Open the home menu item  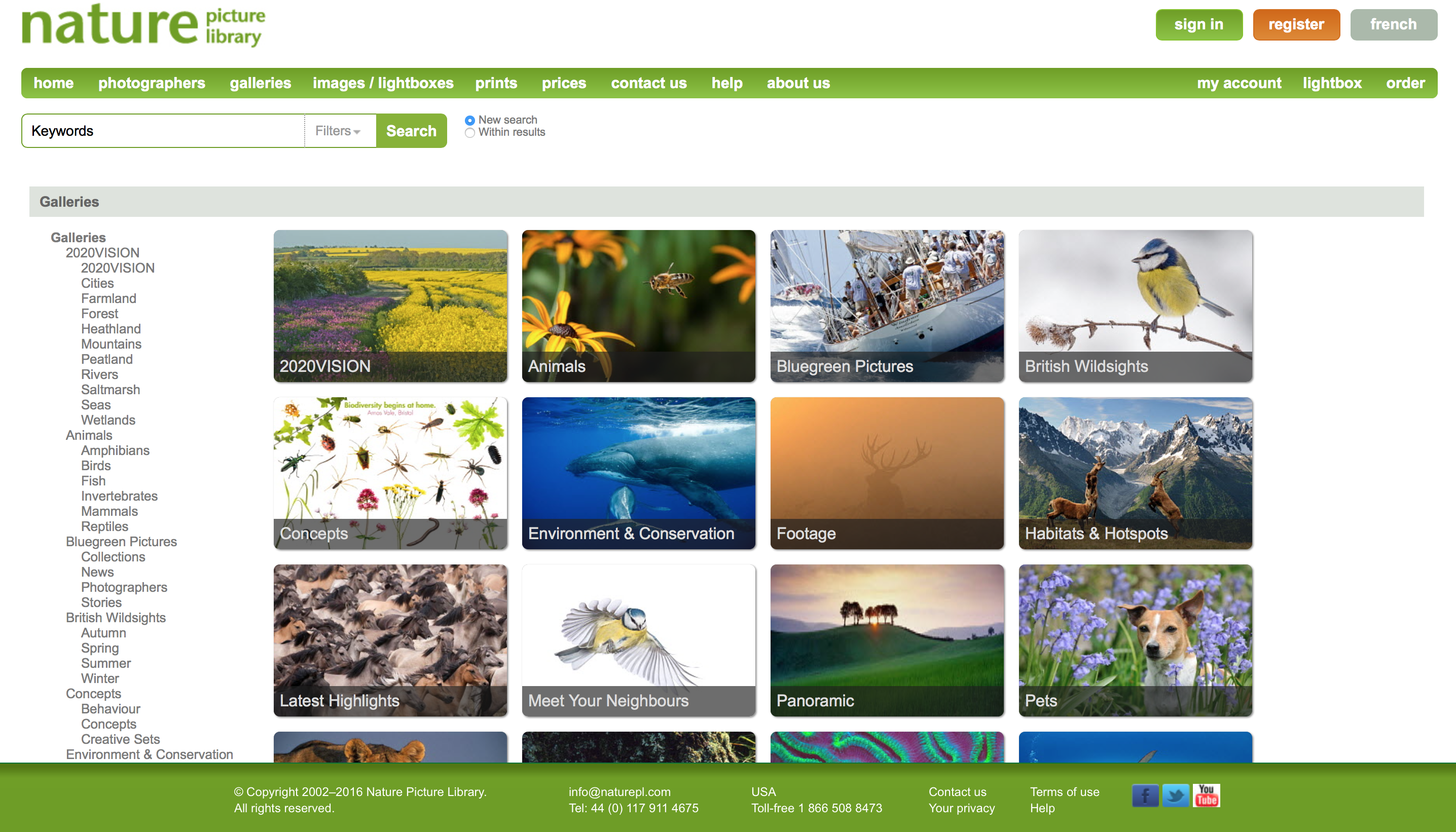point(54,84)
